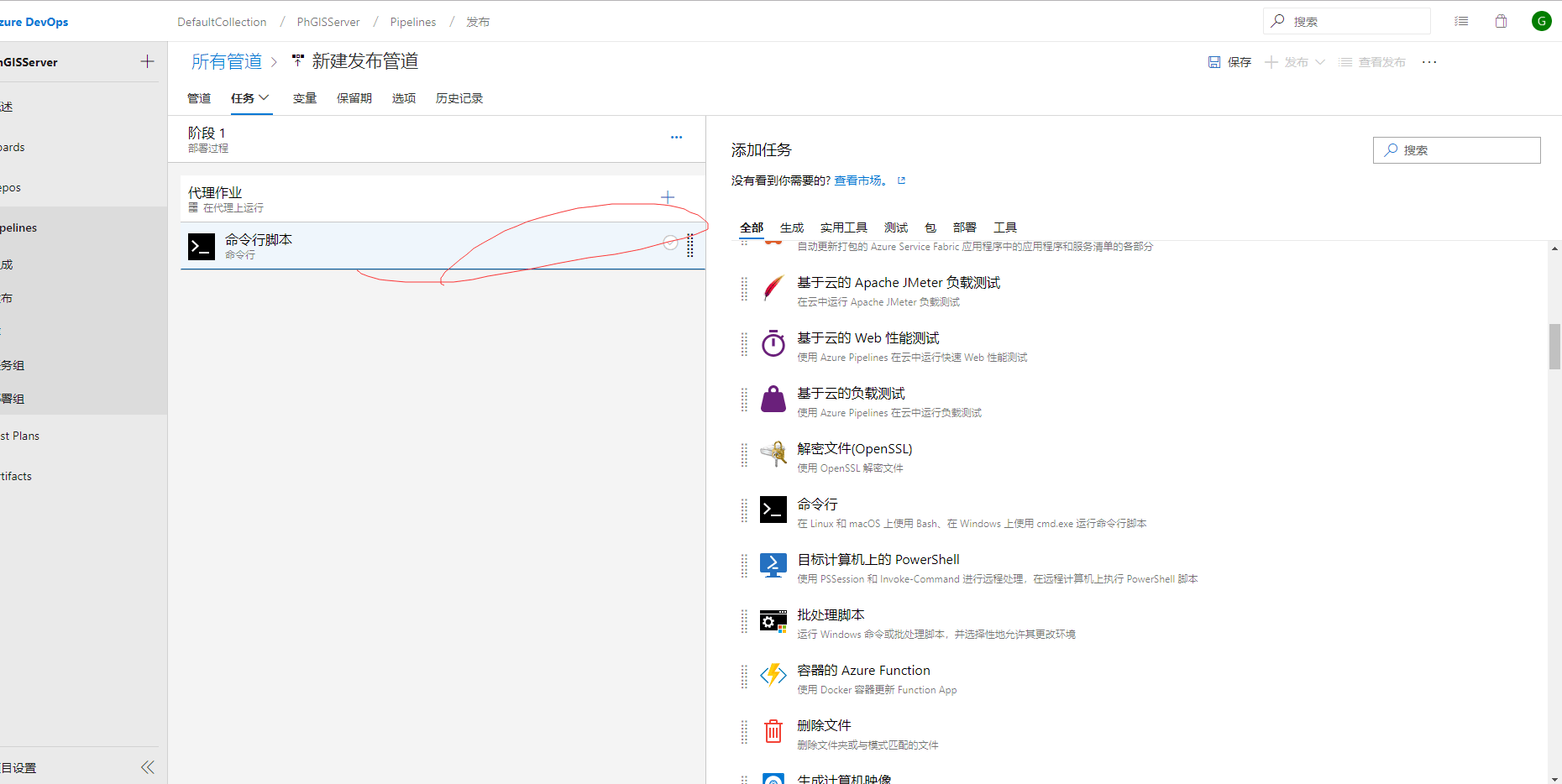The height and width of the screenshot is (784, 1562).
Task: Switch to the 变量 tab
Action: point(305,98)
